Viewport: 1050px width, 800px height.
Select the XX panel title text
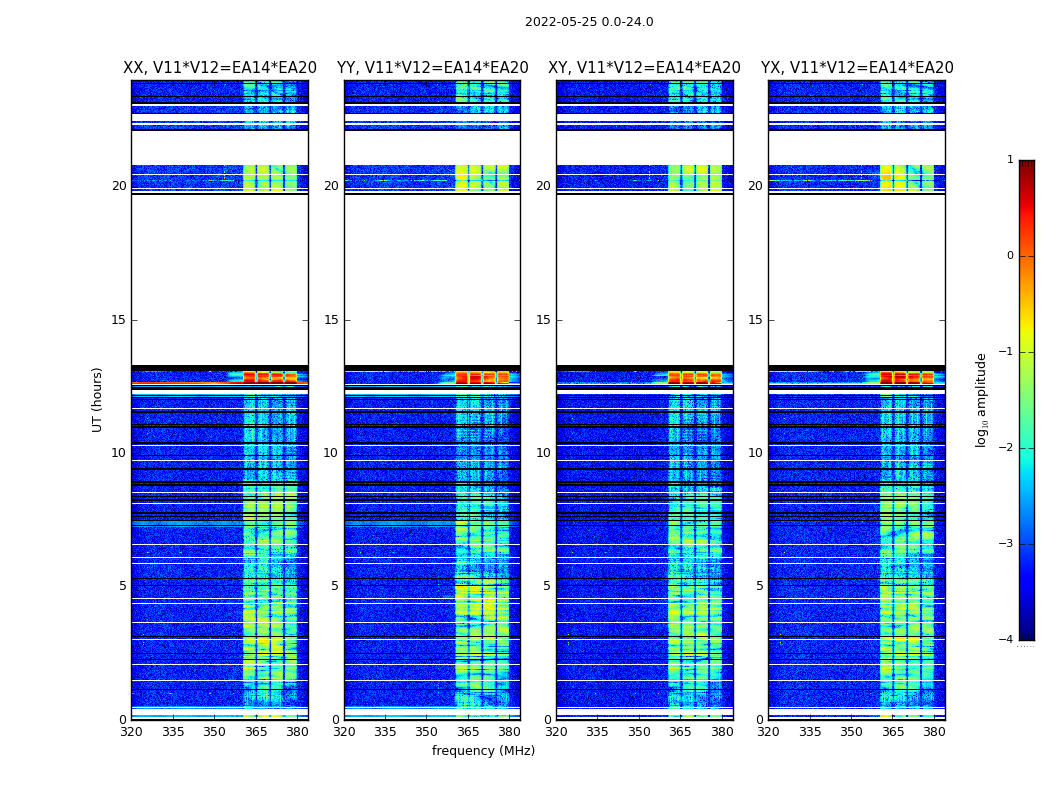pyautogui.click(x=220, y=68)
